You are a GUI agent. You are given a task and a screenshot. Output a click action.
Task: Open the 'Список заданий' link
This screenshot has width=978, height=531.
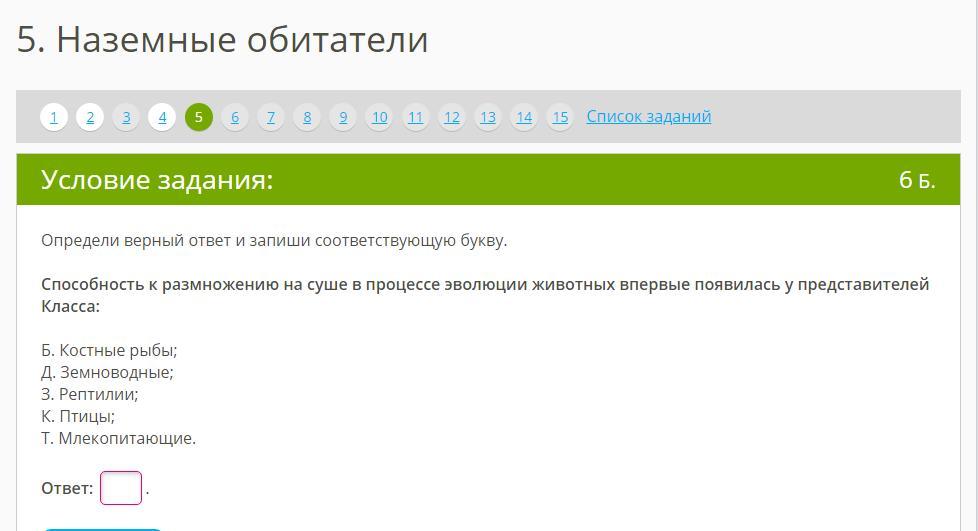649,117
